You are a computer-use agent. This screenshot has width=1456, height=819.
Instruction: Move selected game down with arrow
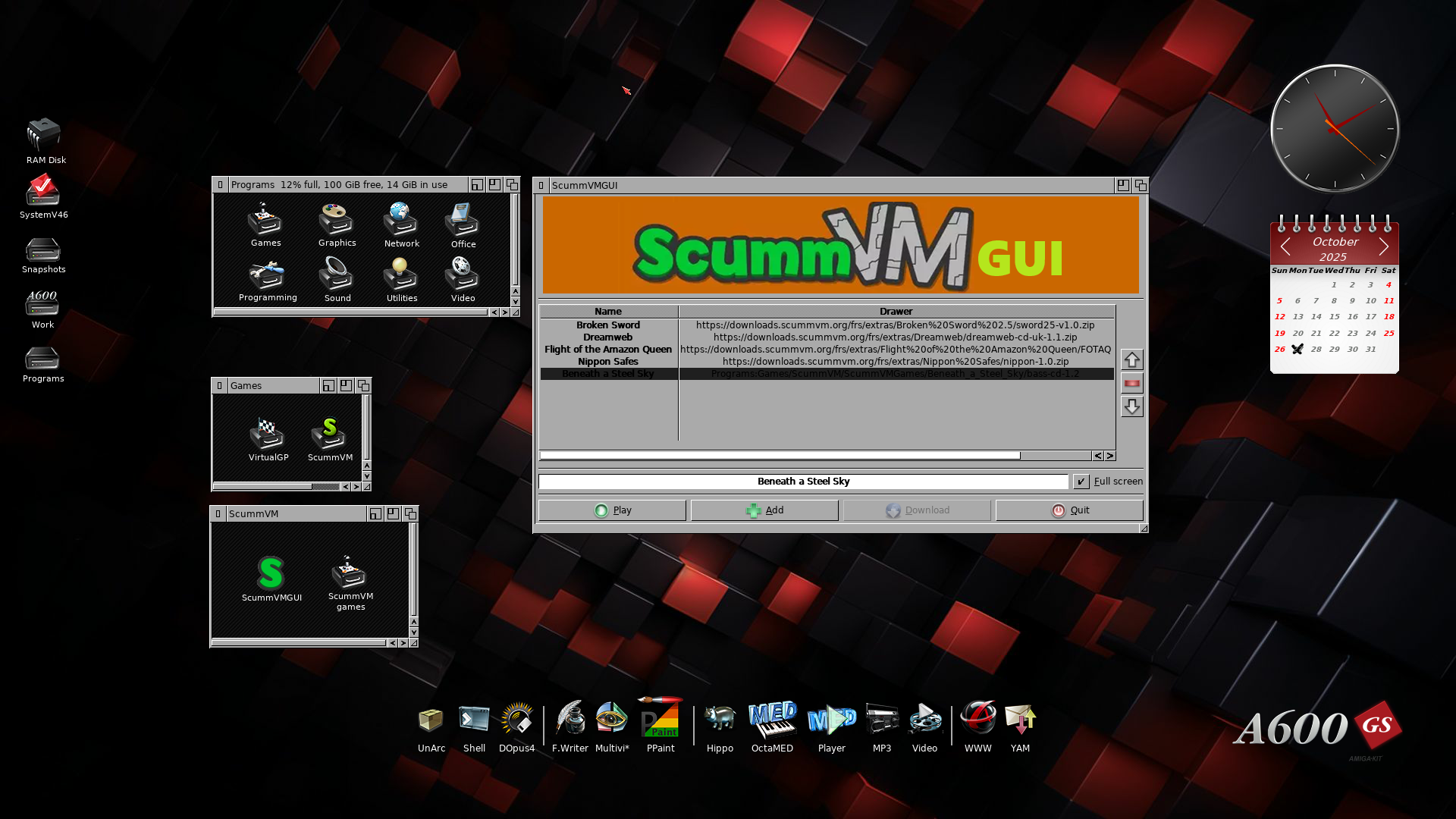[x=1131, y=406]
